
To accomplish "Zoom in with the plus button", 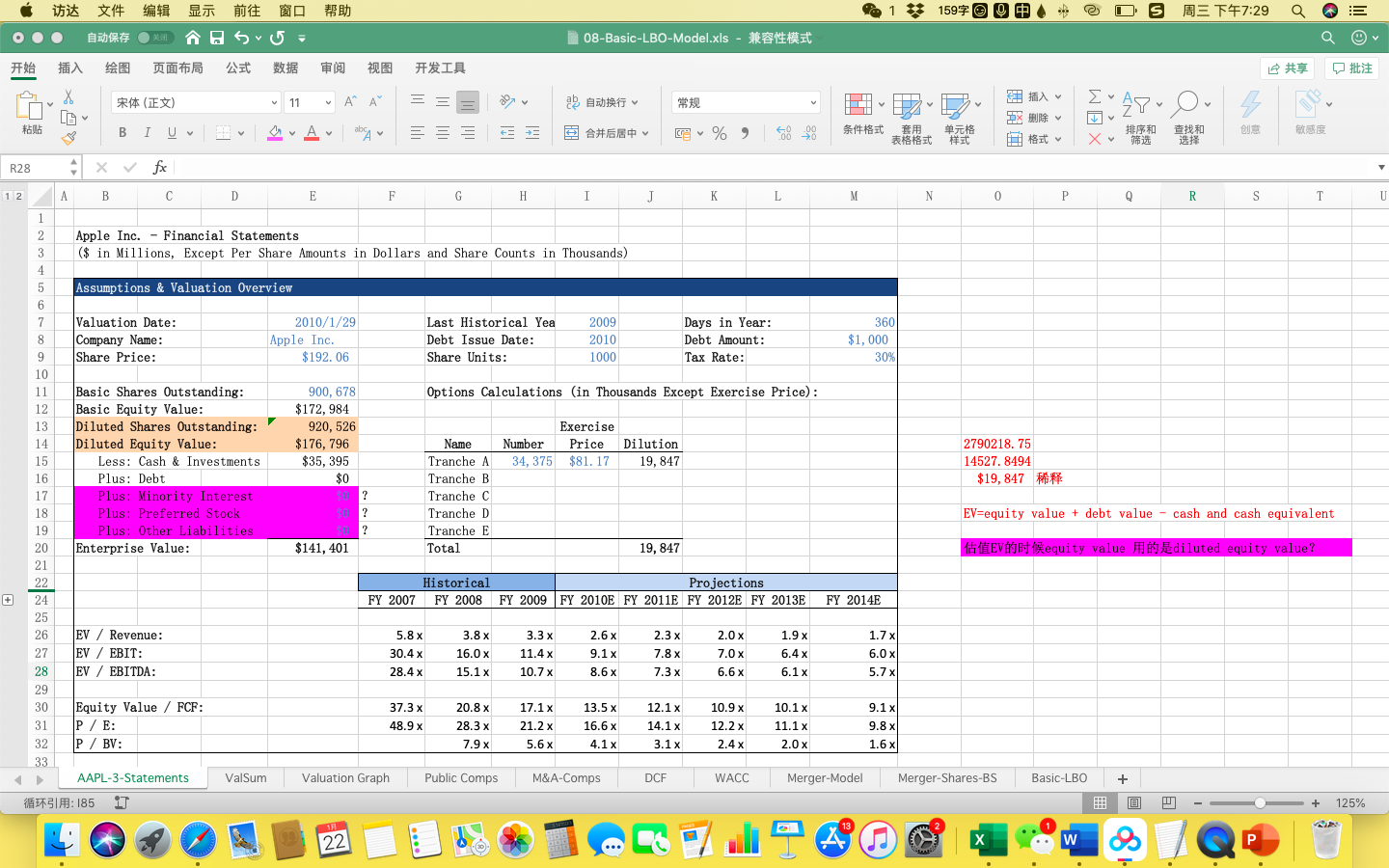I will point(1316,803).
